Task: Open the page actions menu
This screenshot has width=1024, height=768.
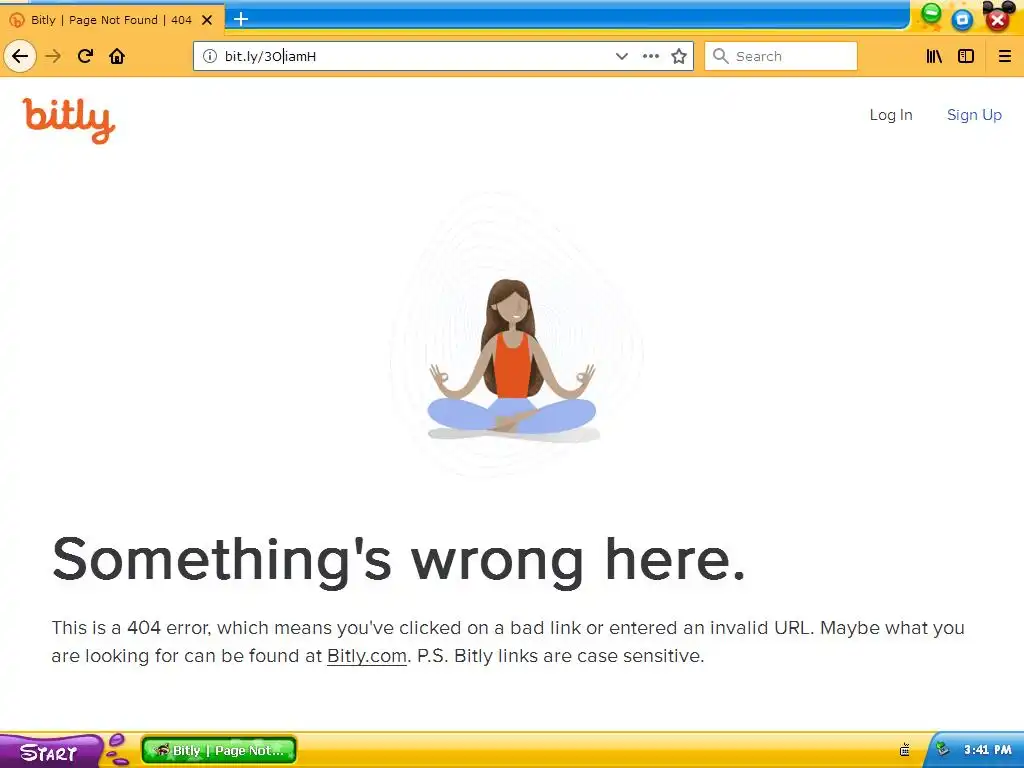Action: (650, 56)
